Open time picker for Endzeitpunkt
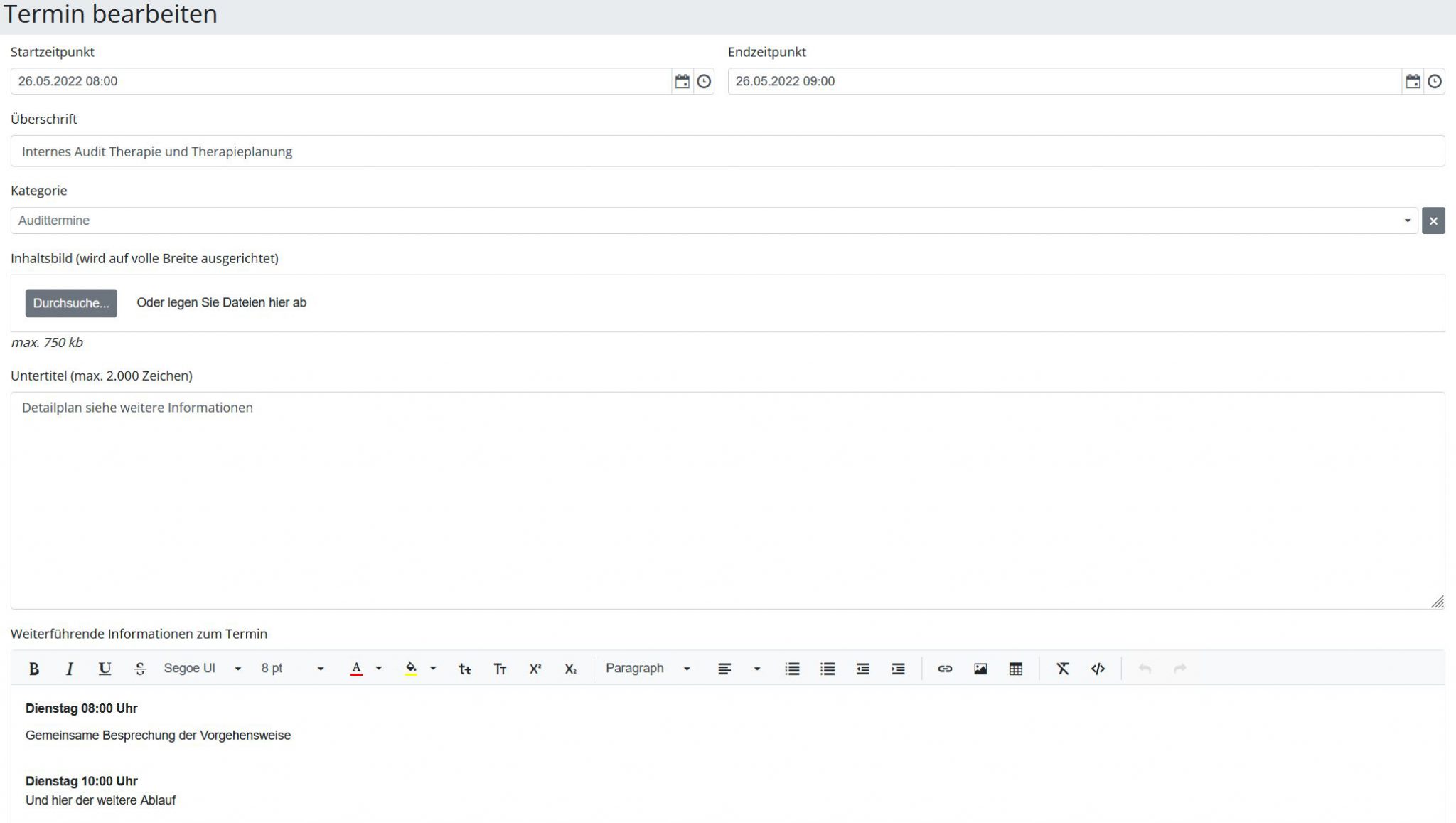This screenshot has width=1456, height=823. pyautogui.click(x=1435, y=81)
